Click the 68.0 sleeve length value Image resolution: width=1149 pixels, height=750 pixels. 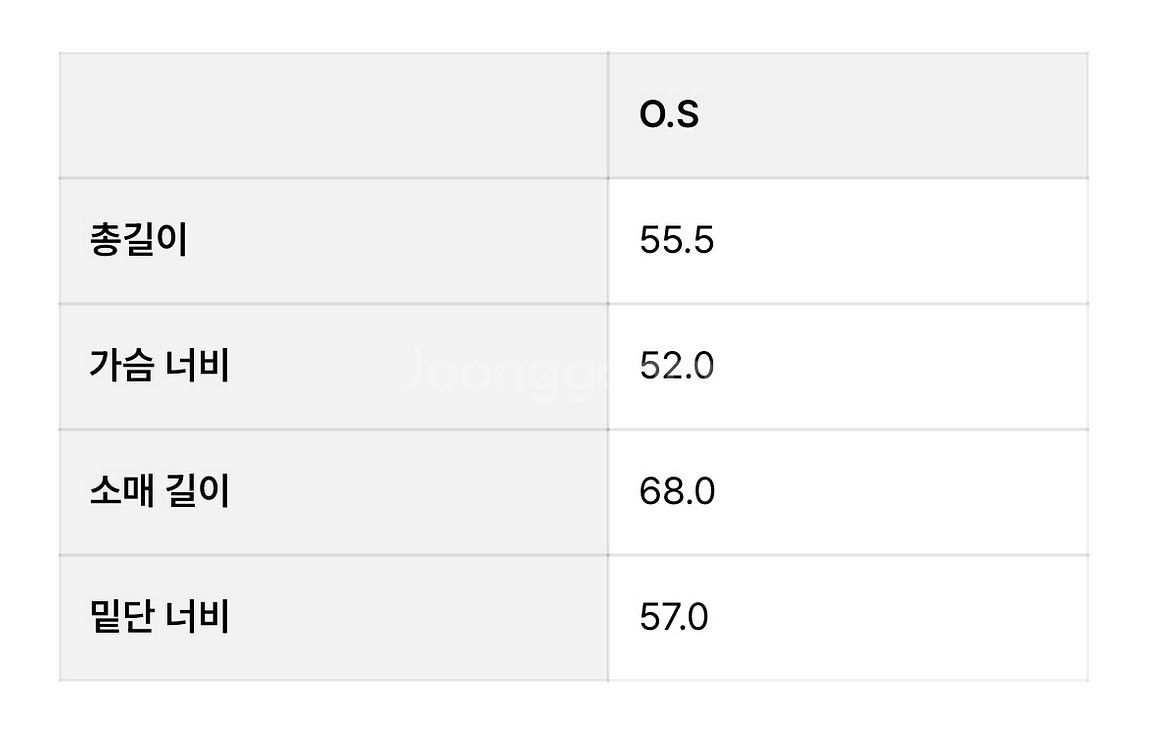click(676, 491)
